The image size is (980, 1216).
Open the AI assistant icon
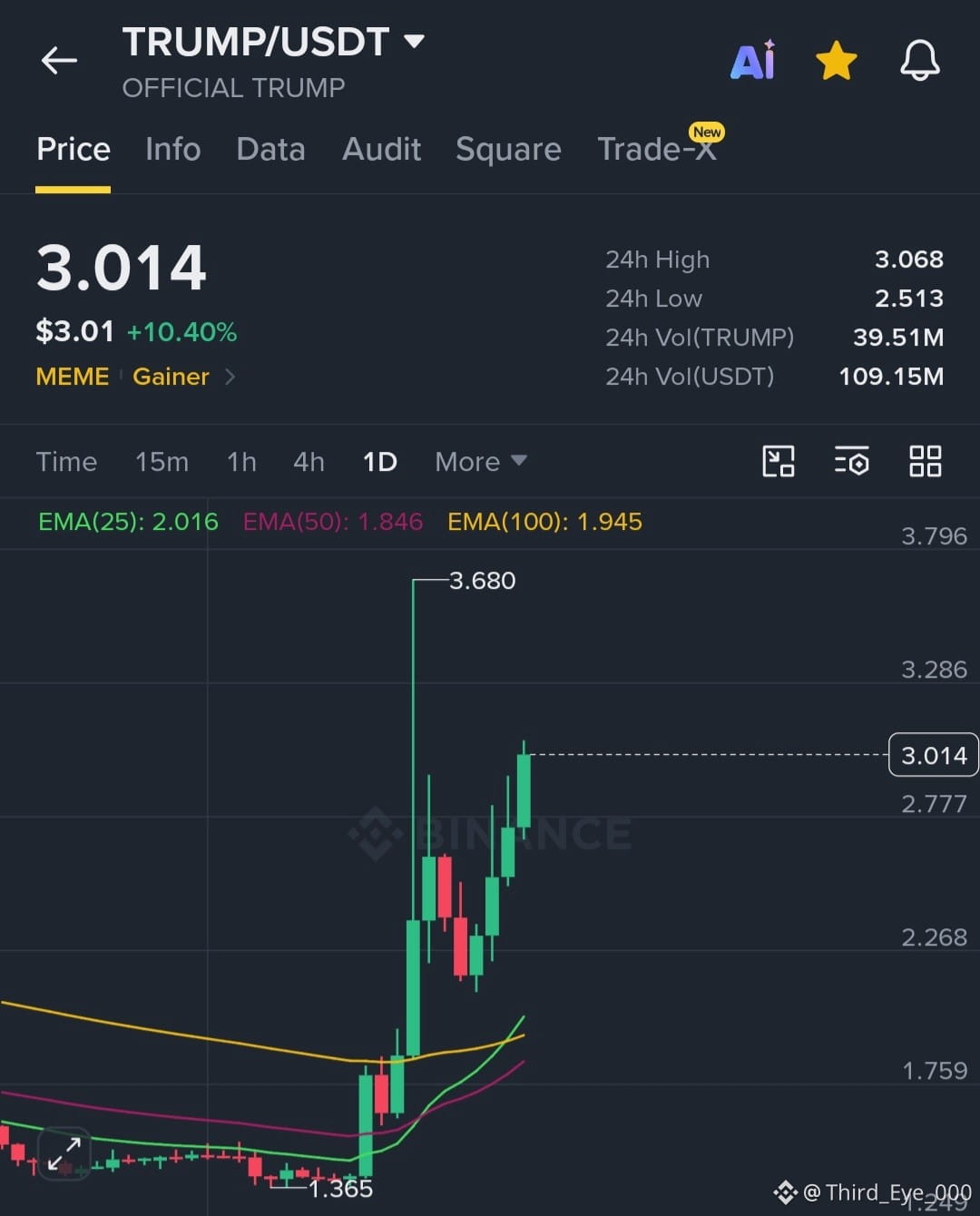[x=753, y=60]
